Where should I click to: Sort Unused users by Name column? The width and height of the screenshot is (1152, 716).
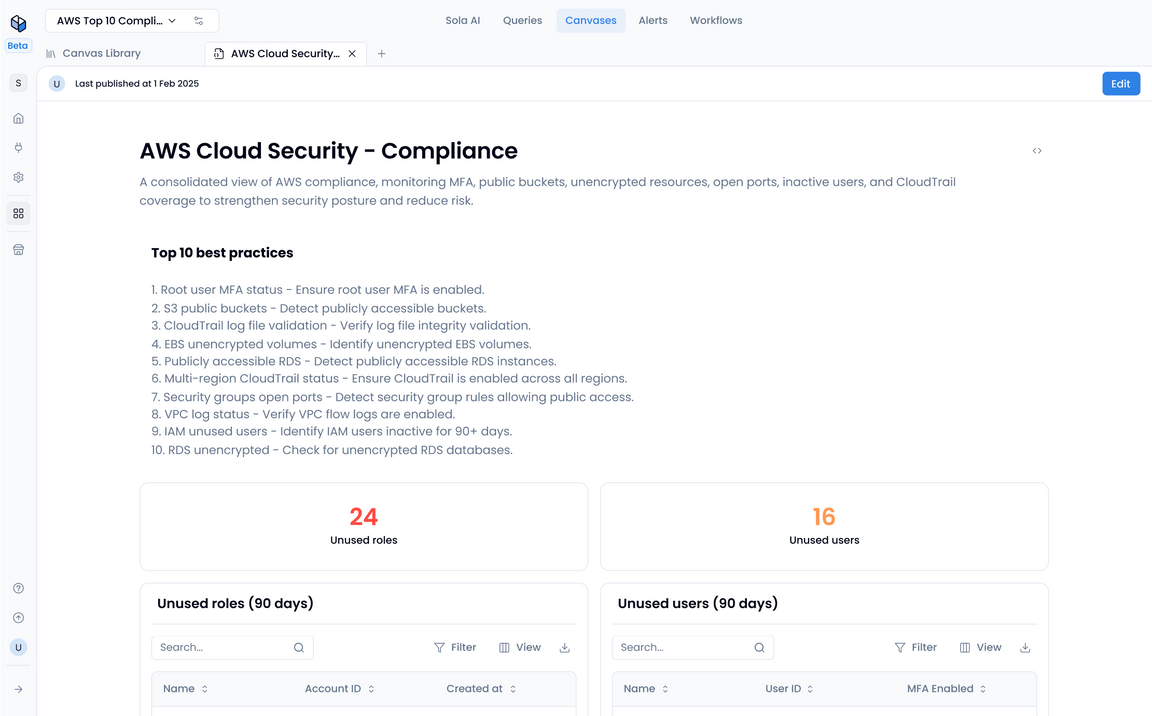(x=646, y=688)
